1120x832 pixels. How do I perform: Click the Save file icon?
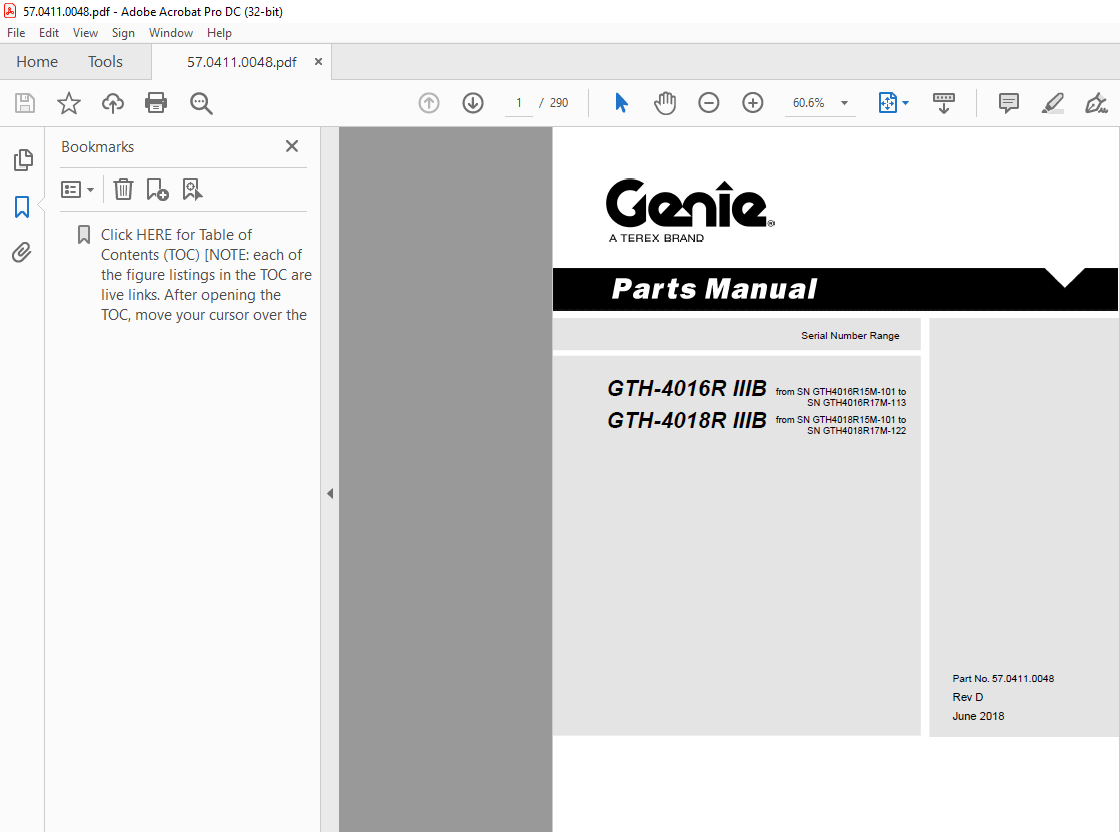(25, 103)
